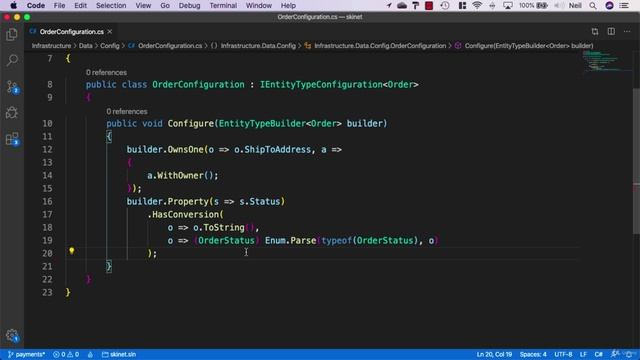This screenshot has height=360, width=640.
Task: Open the Code application menu
Action: (36, 5)
